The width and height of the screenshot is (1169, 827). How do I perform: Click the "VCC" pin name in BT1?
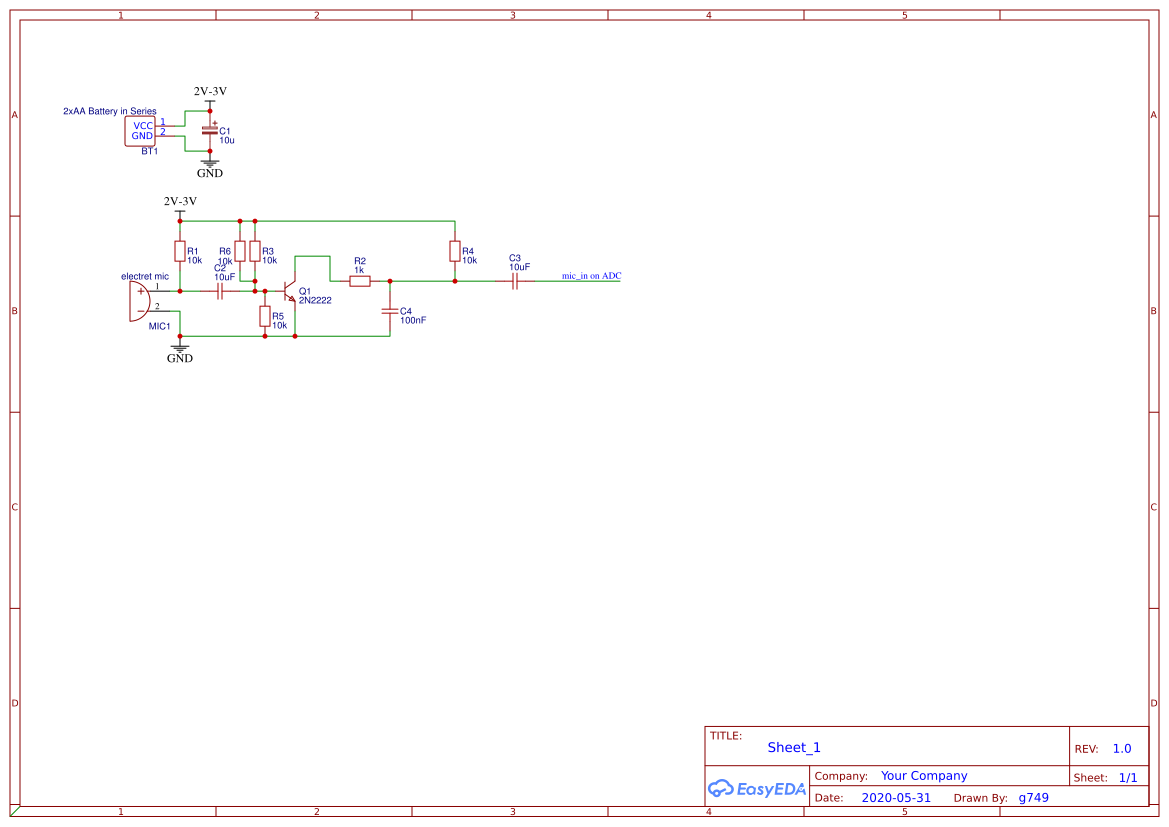click(x=142, y=126)
